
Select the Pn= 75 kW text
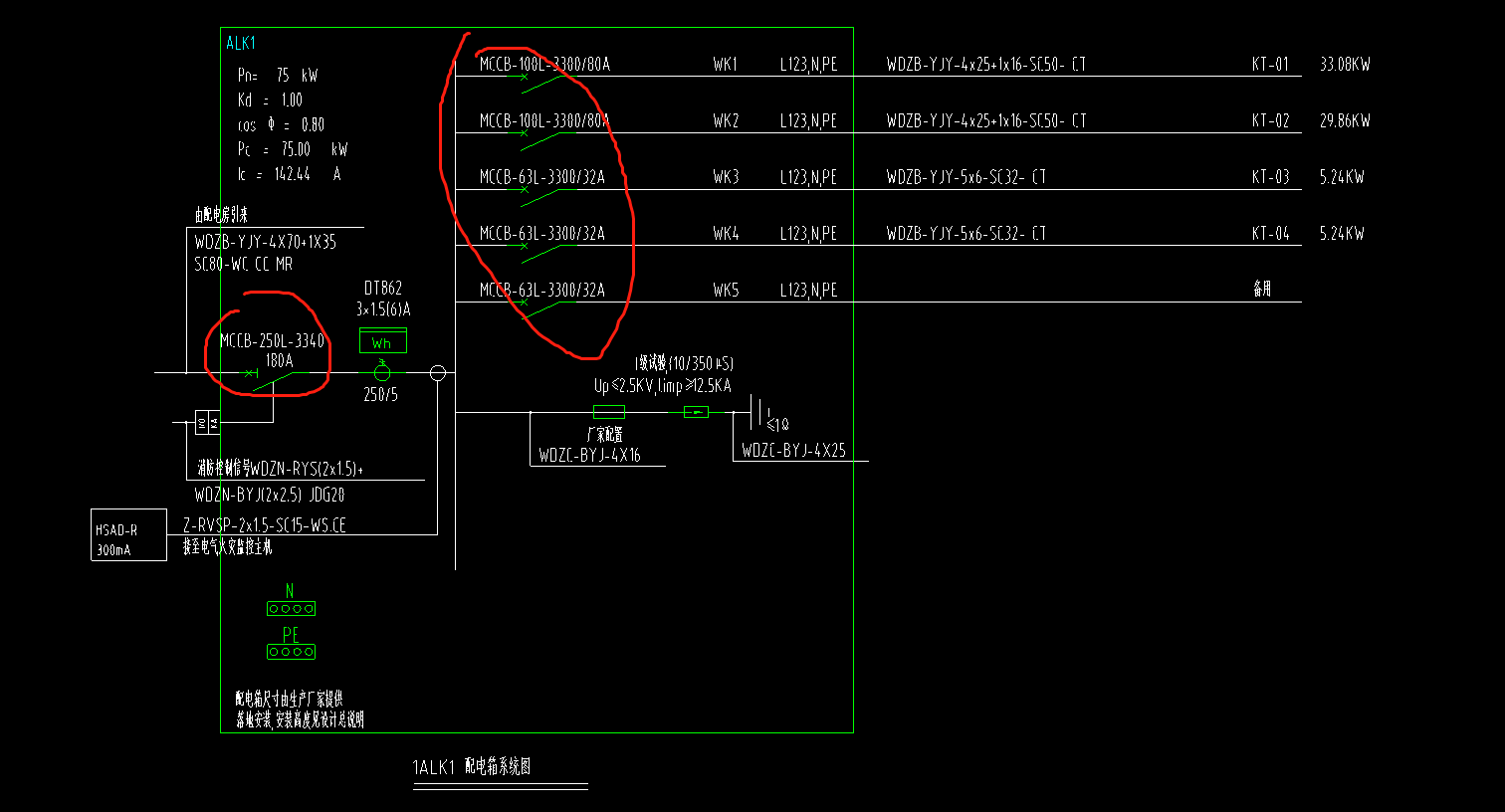click(x=278, y=76)
